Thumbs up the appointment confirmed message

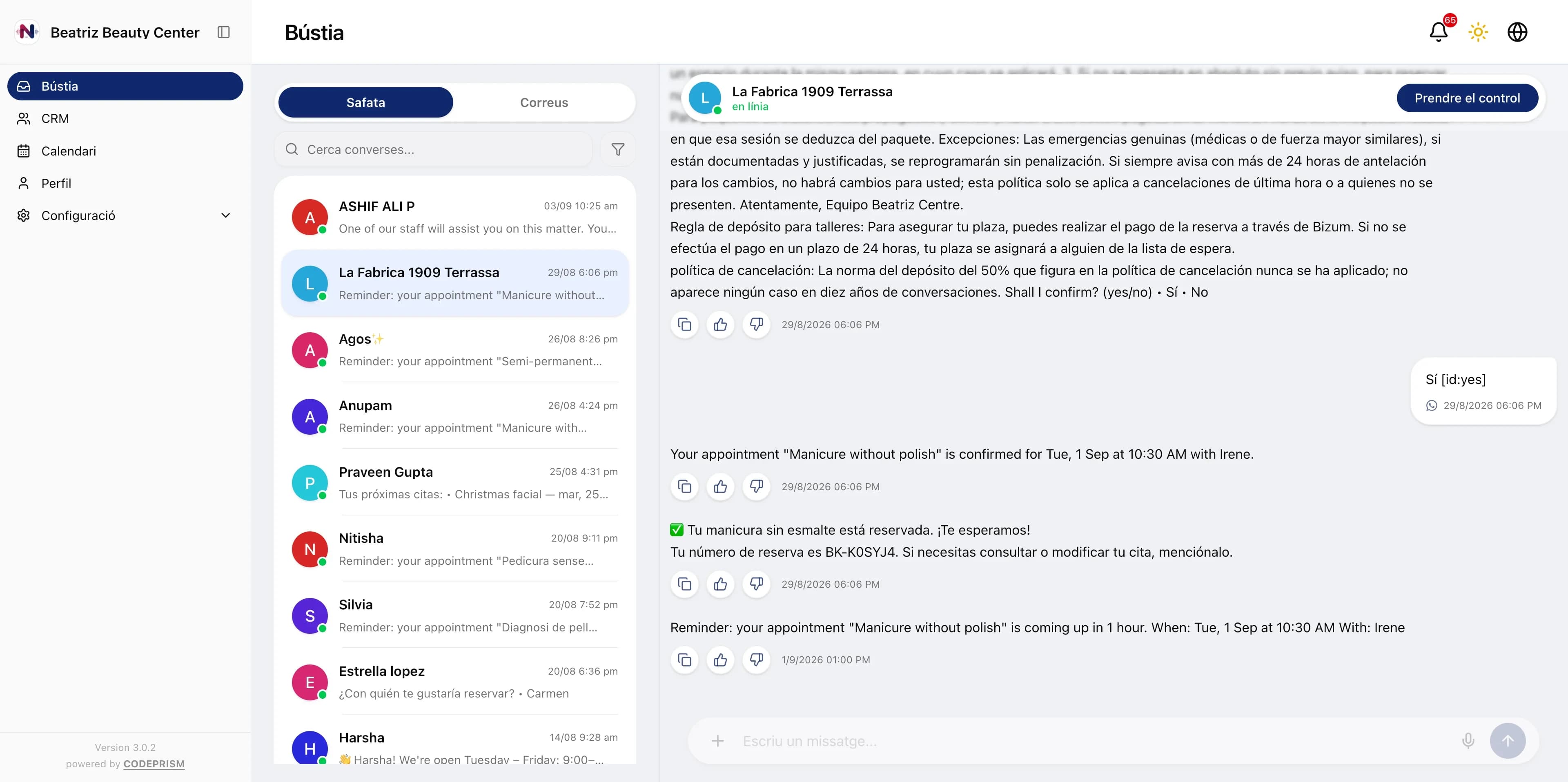coord(721,486)
